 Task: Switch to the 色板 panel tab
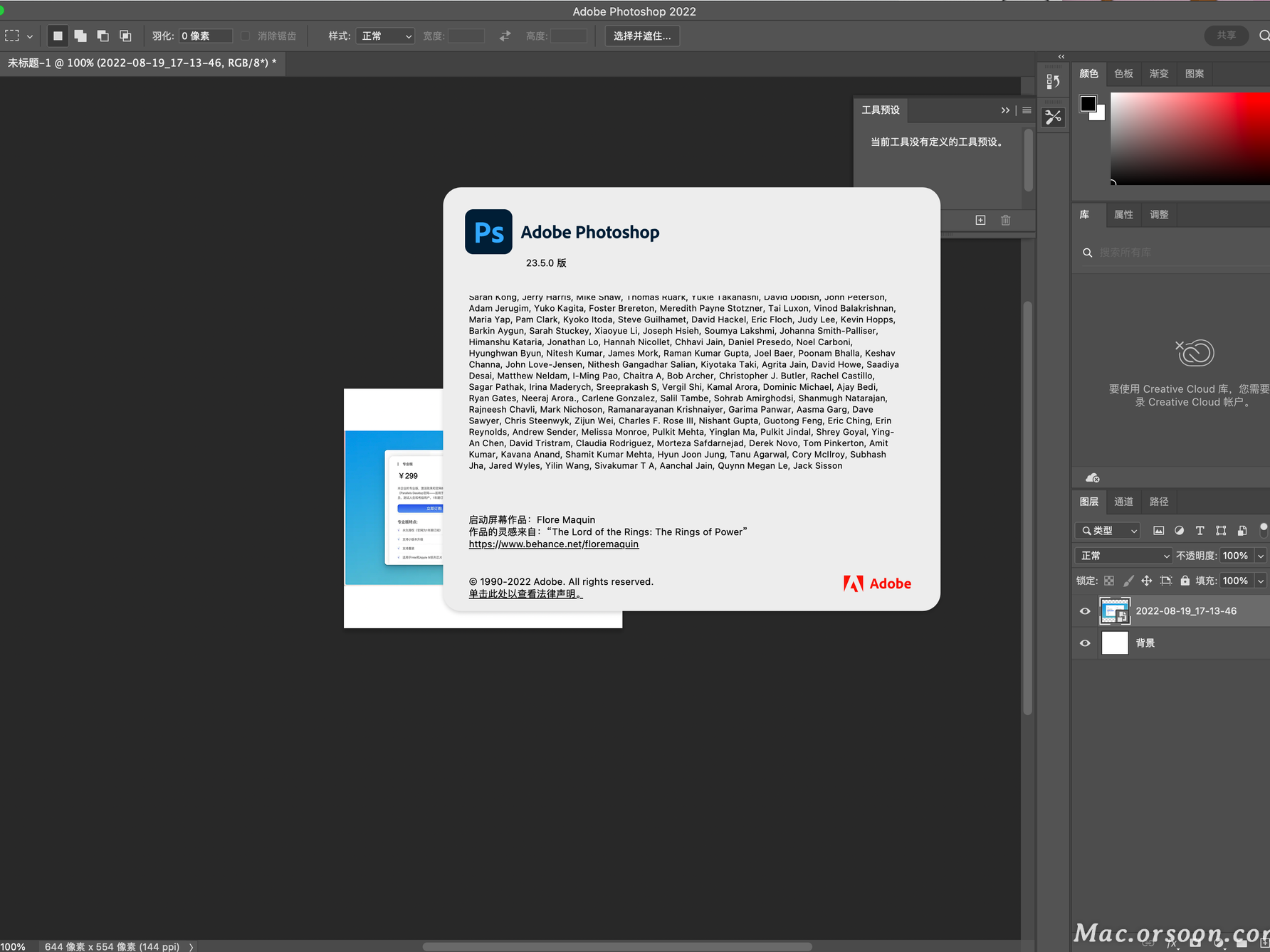tap(1123, 73)
